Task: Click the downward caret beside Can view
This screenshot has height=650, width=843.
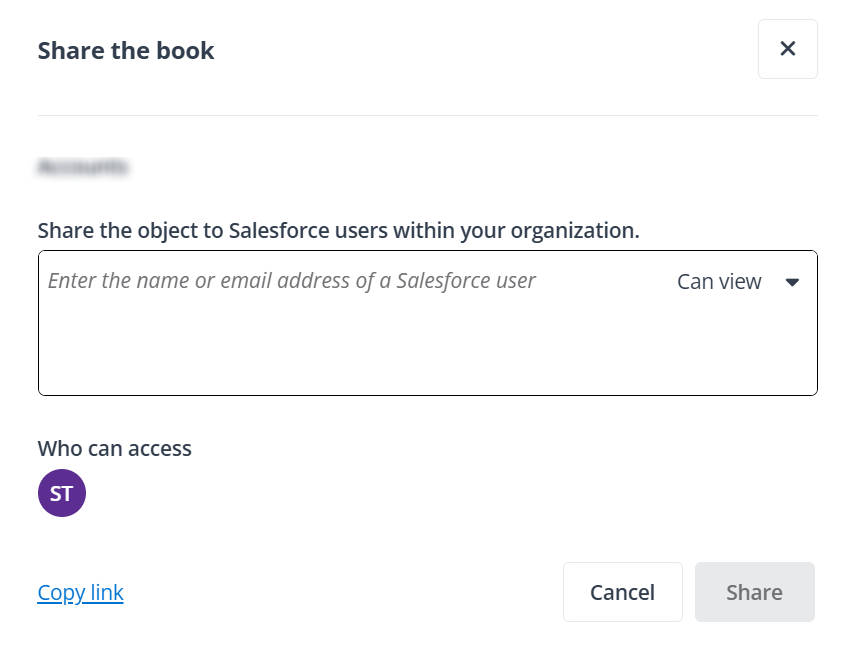Action: point(791,281)
